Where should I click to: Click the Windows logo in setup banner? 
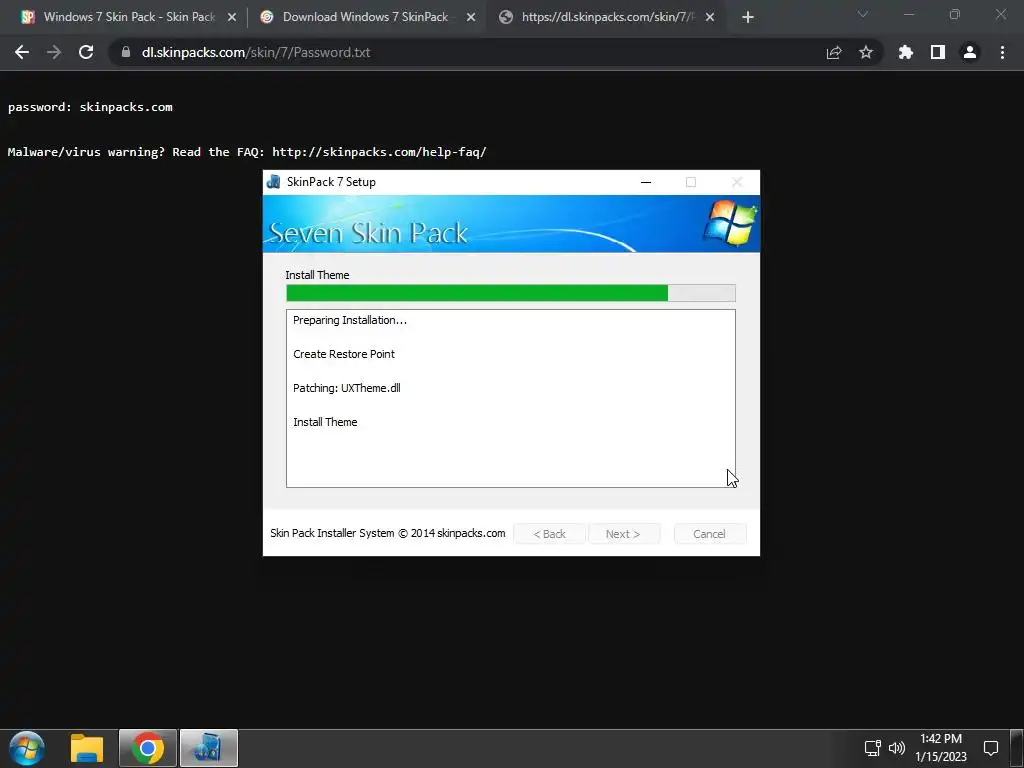731,223
